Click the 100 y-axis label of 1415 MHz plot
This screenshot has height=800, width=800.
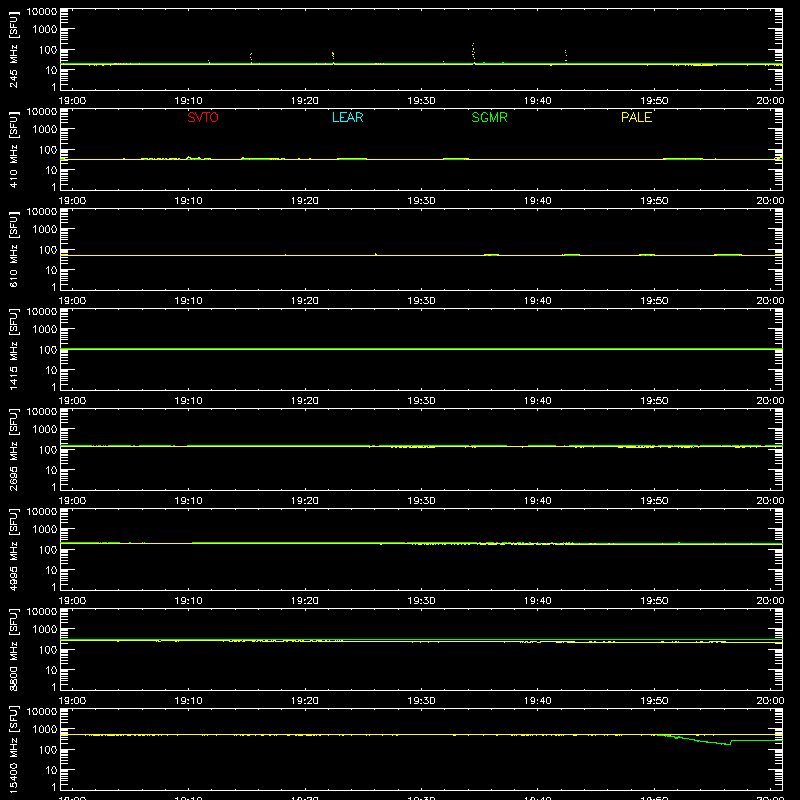click(x=48, y=350)
